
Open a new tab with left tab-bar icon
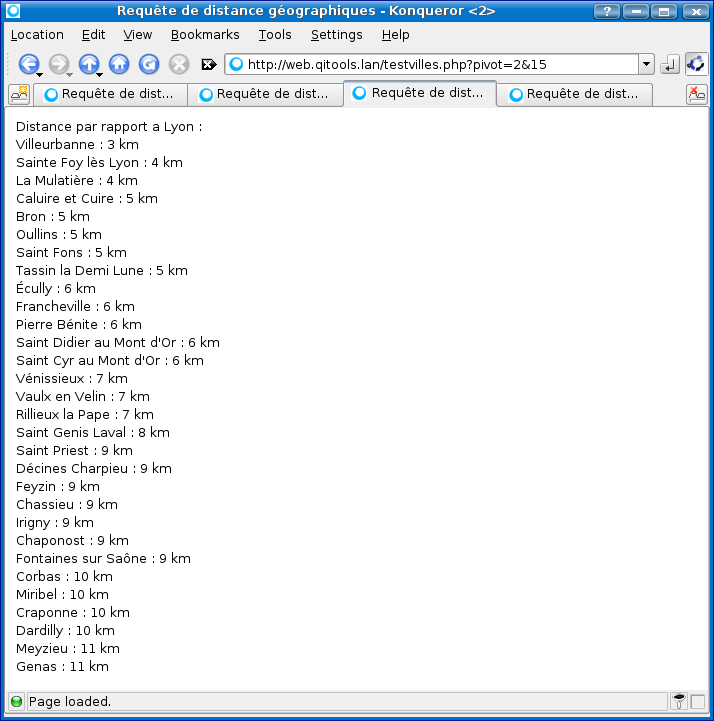(x=19, y=94)
